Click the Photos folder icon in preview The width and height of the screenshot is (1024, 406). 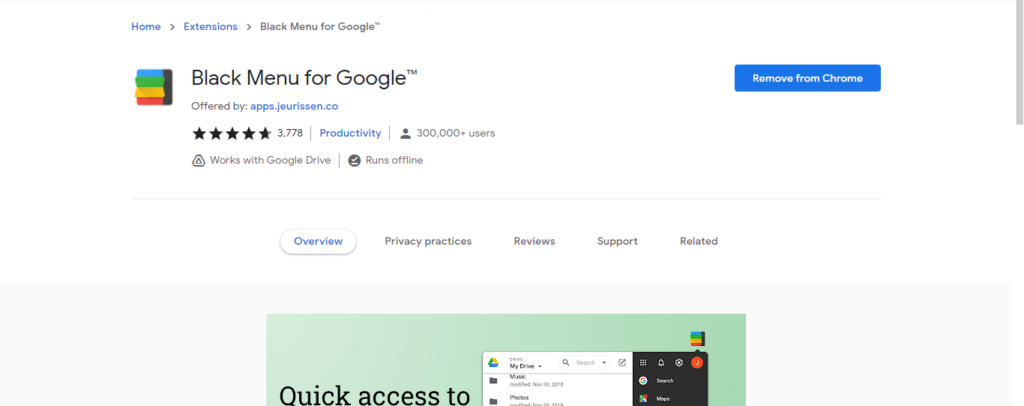[x=494, y=399]
